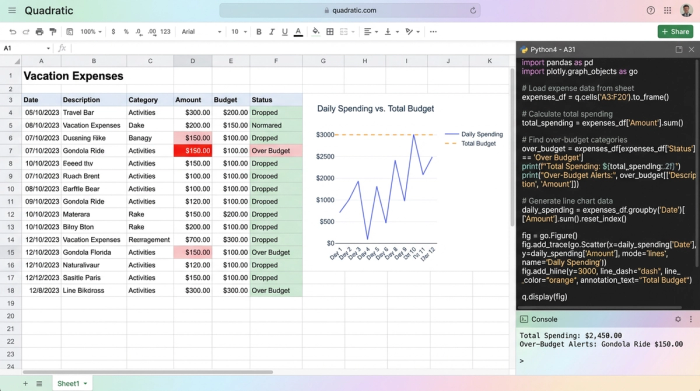Click the 'Rerragement' category cell
Screen dimensions: 700x391
[150, 240]
